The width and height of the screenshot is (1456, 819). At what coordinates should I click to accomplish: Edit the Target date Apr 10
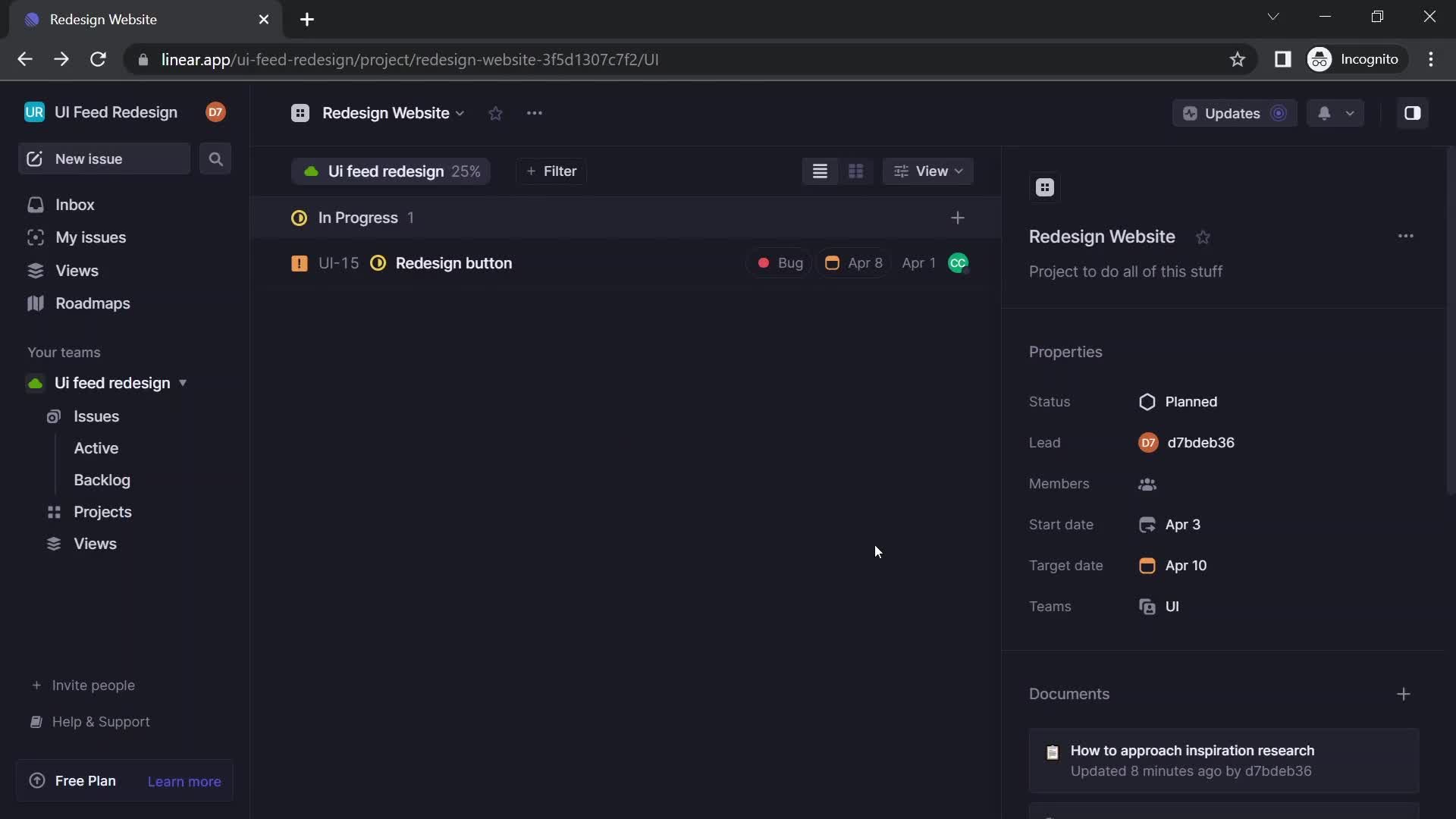point(1172,566)
